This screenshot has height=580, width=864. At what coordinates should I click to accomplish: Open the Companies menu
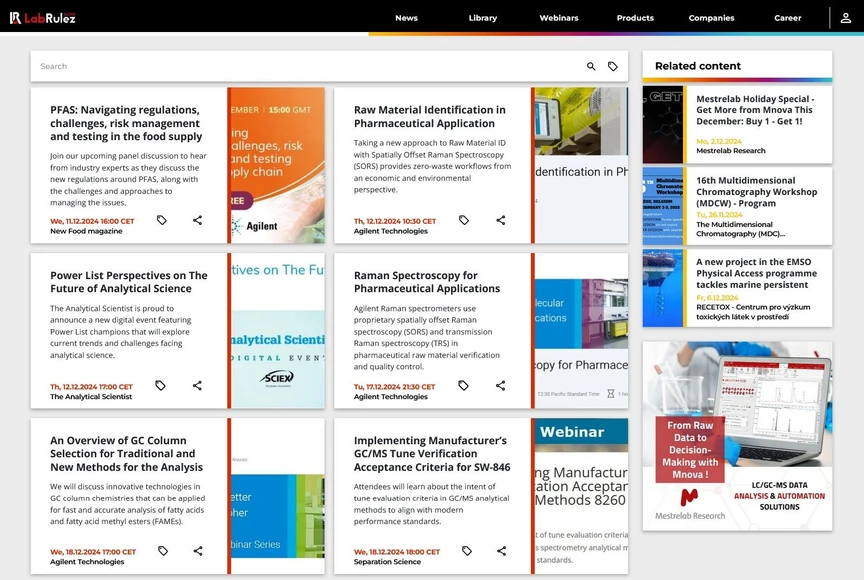pos(711,18)
